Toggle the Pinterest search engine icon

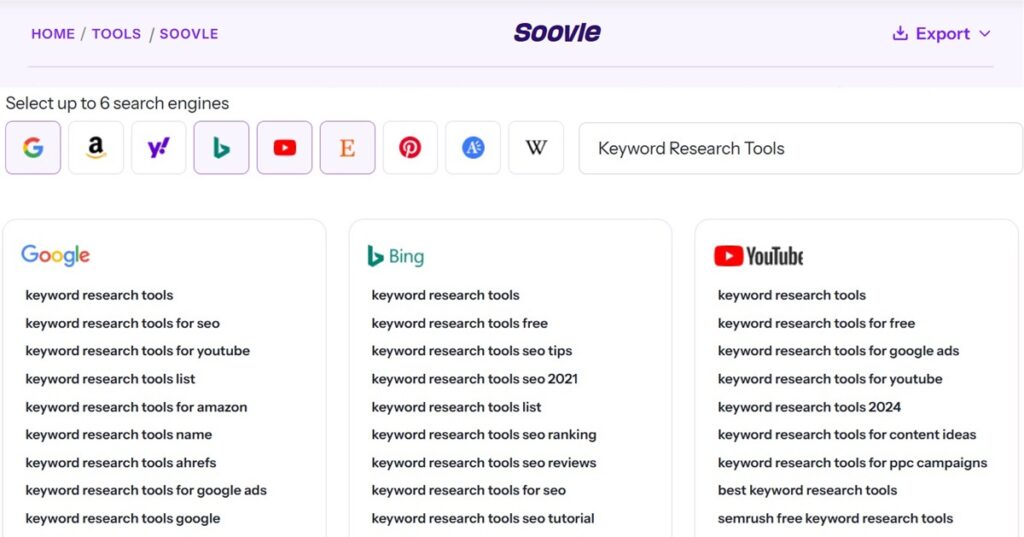(410, 148)
